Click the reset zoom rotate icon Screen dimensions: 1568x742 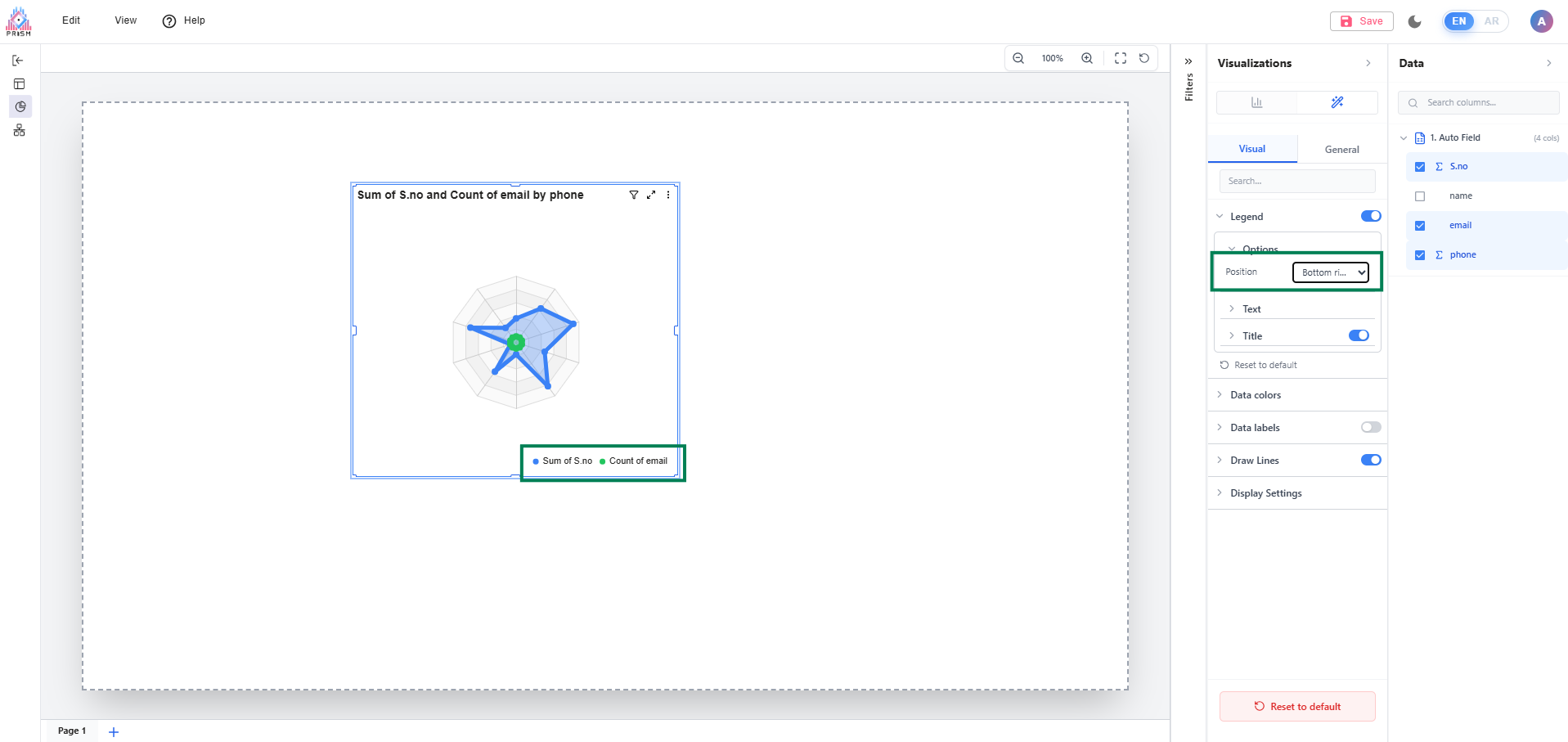[x=1144, y=58]
